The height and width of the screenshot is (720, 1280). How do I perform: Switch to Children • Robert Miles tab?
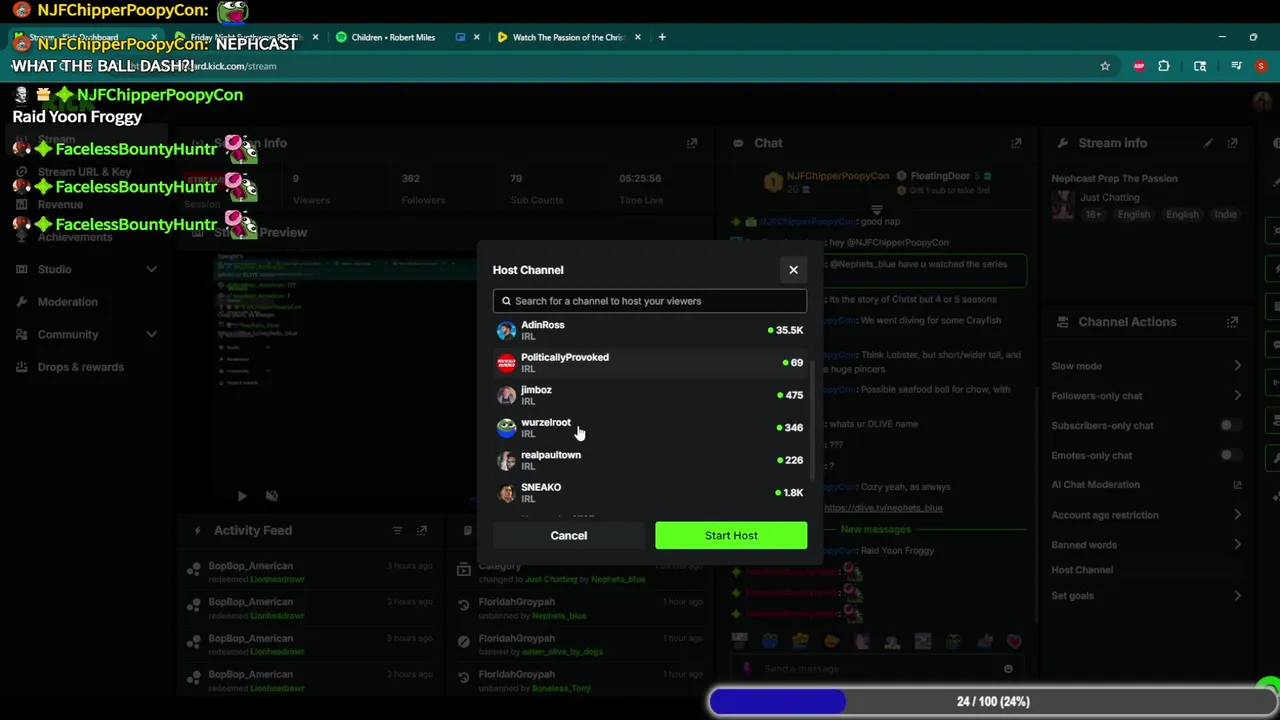click(393, 37)
